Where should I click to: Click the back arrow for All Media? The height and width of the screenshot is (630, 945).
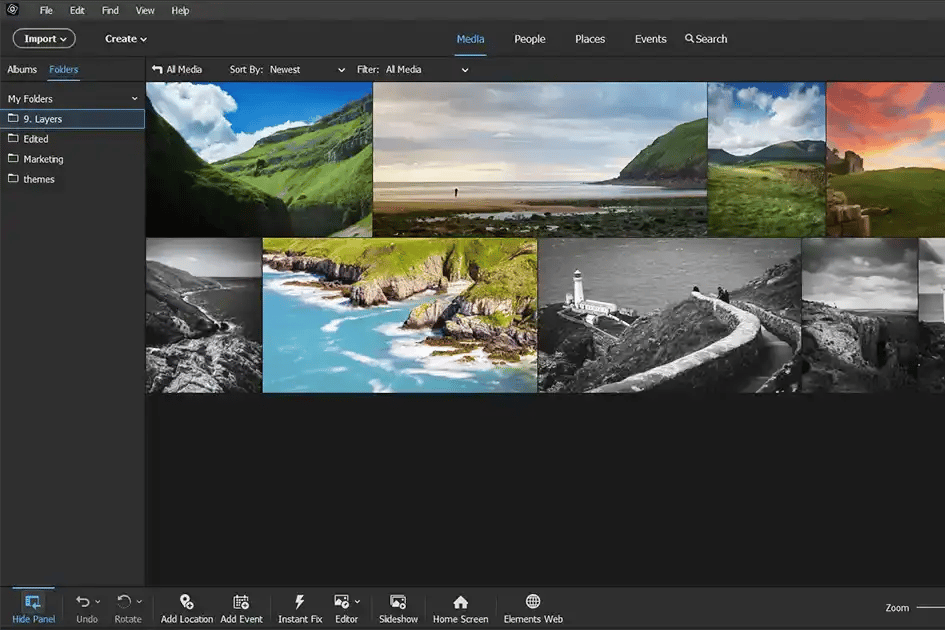coord(157,69)
